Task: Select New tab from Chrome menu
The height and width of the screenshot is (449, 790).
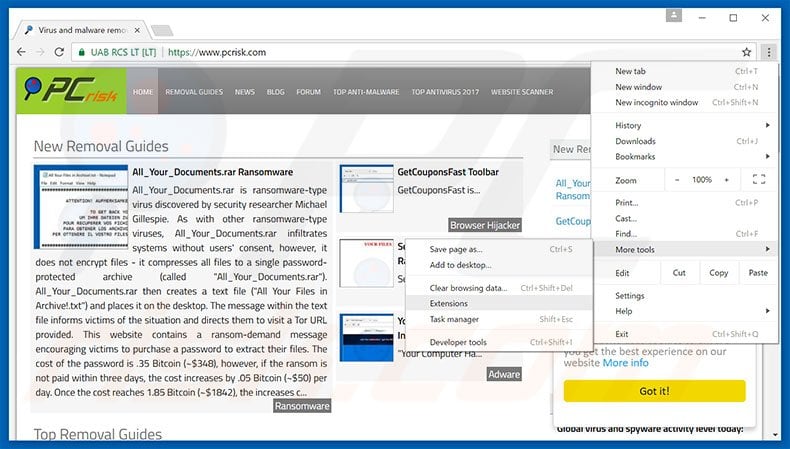Action: tap(686, 71)
